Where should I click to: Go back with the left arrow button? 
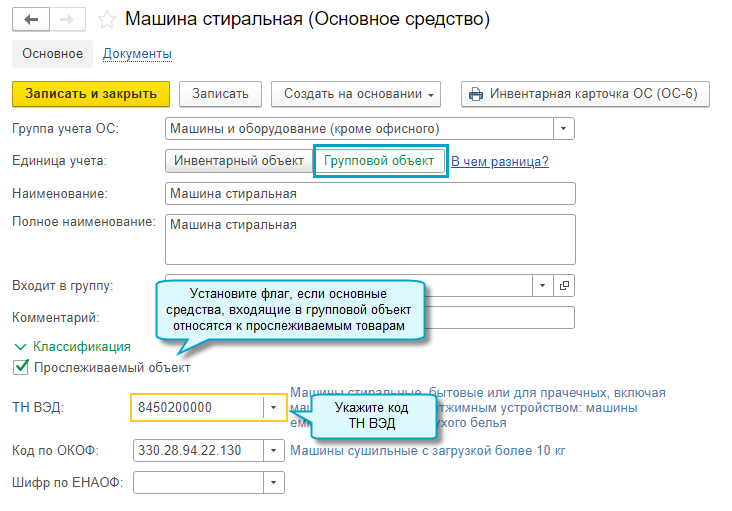pos(31,20)
